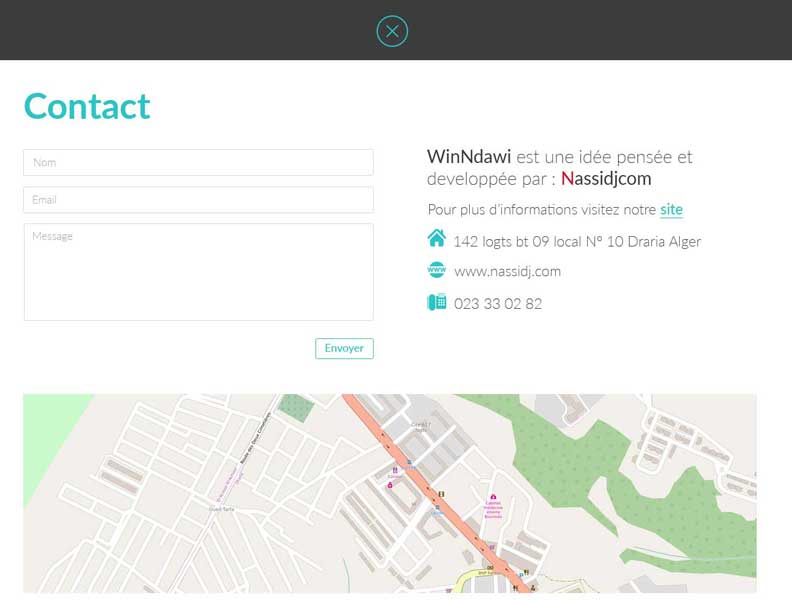This screenshot has height=600, width=792.
Task: Click the www globe icon
Action: (x=436, y=270)
